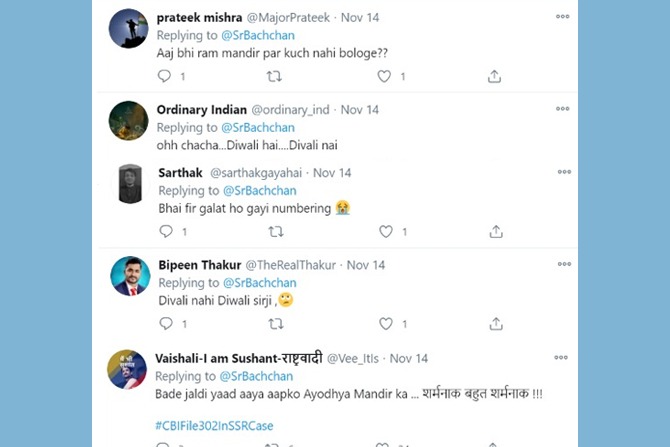The height and width of the screenshot is (447, 670).
Task: Reply to prateek mishra's tweet
Action: pyautogui.click(x=165, y=76)
